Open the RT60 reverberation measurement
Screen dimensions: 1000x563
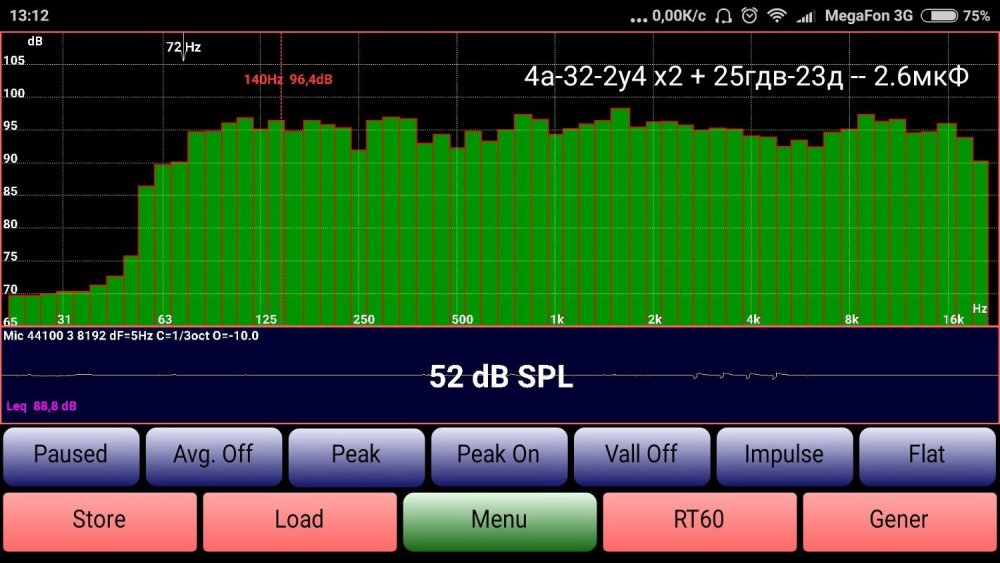click(699, 520)
